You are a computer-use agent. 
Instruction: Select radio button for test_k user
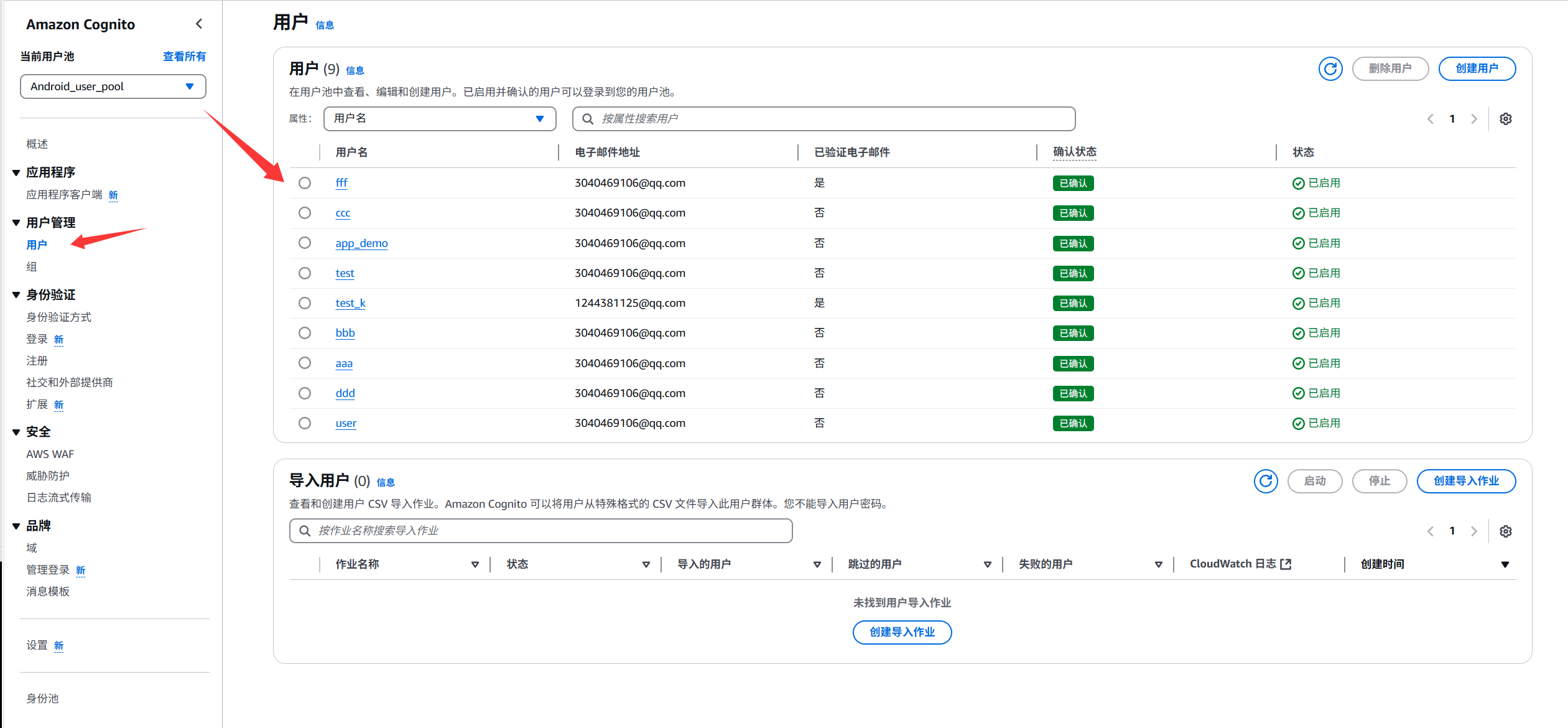[305, 303]
